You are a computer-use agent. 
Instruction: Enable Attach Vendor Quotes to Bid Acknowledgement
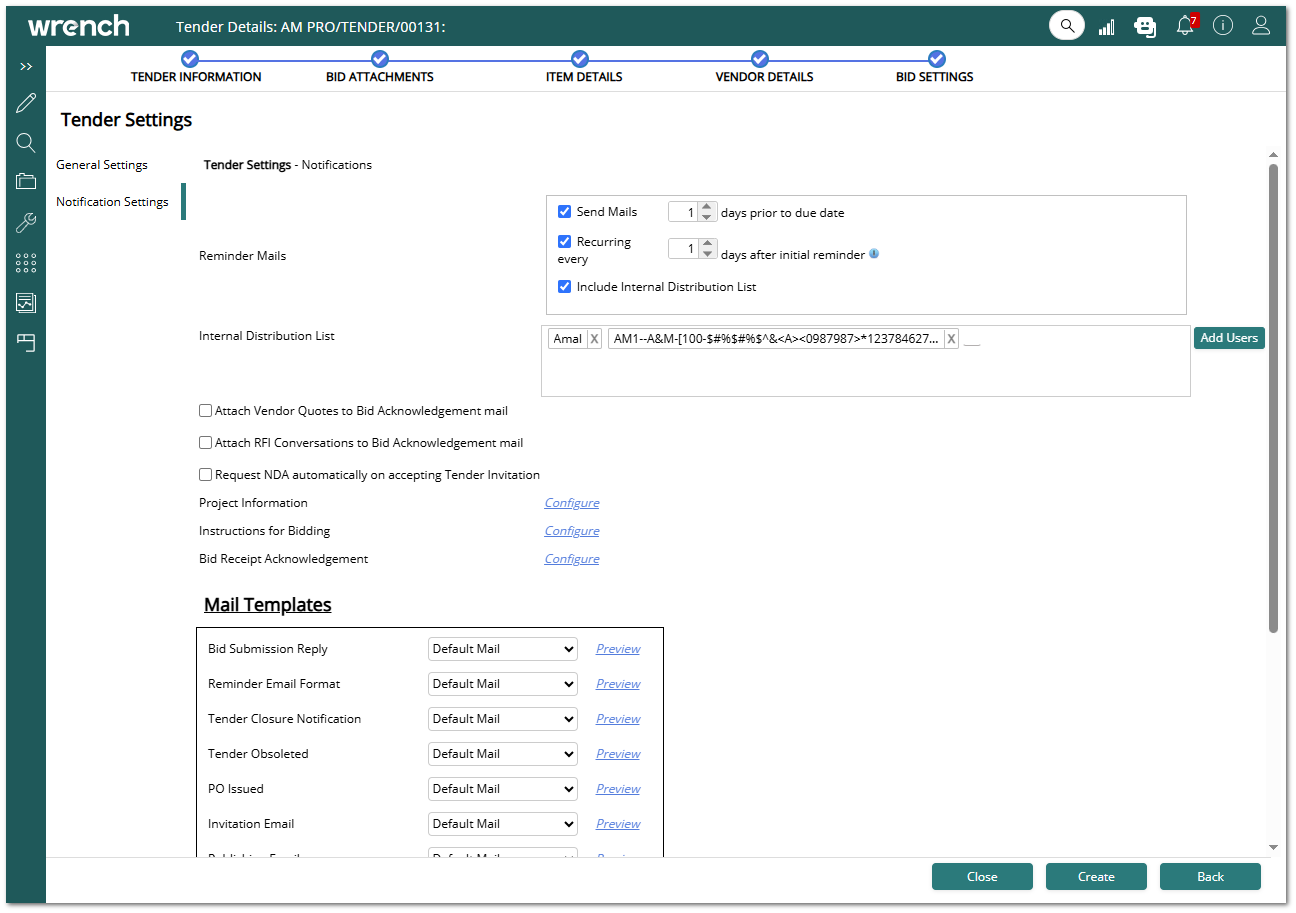tap(205, 411)
